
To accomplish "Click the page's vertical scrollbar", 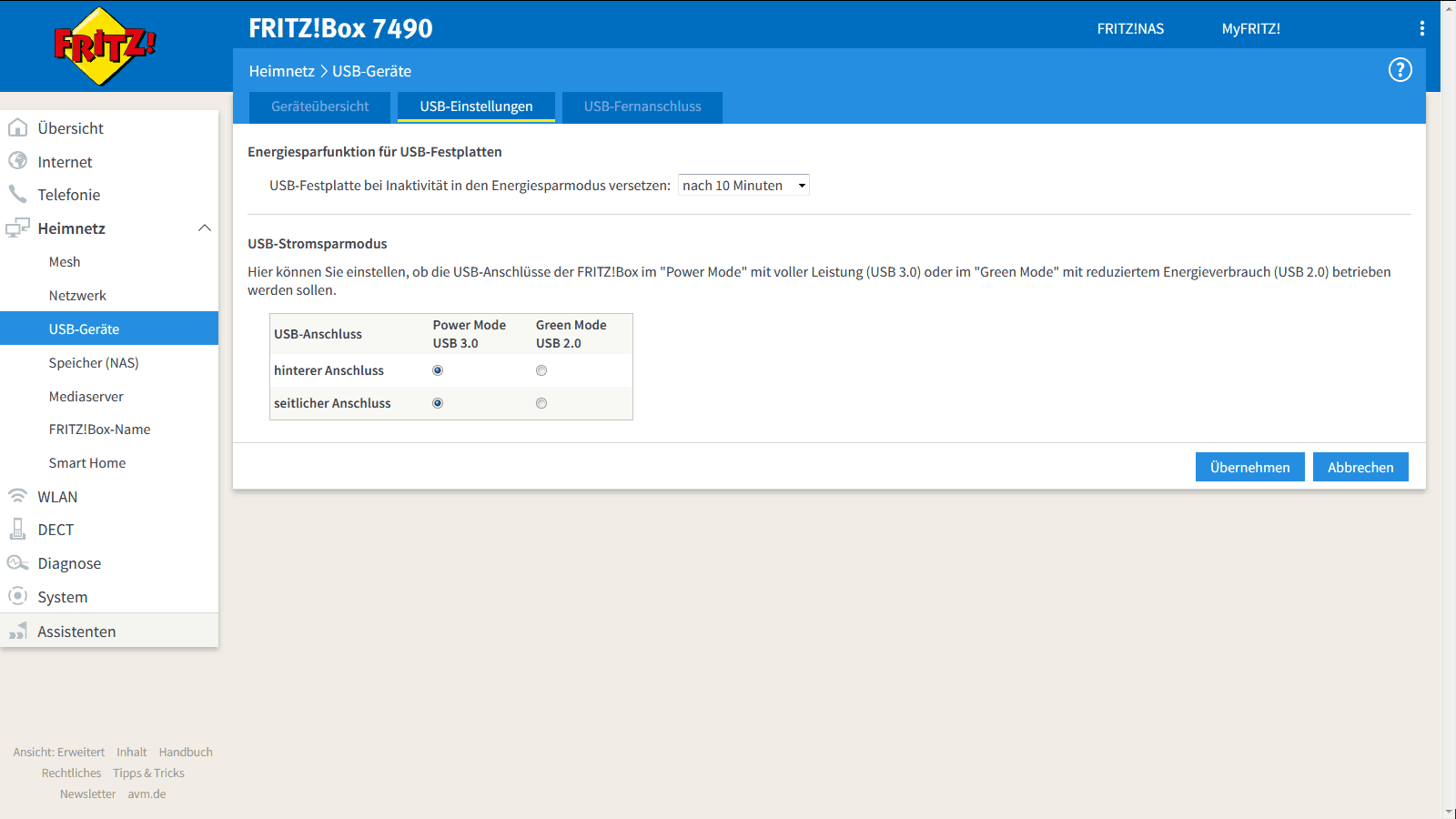I will (x=1449, y=409).
